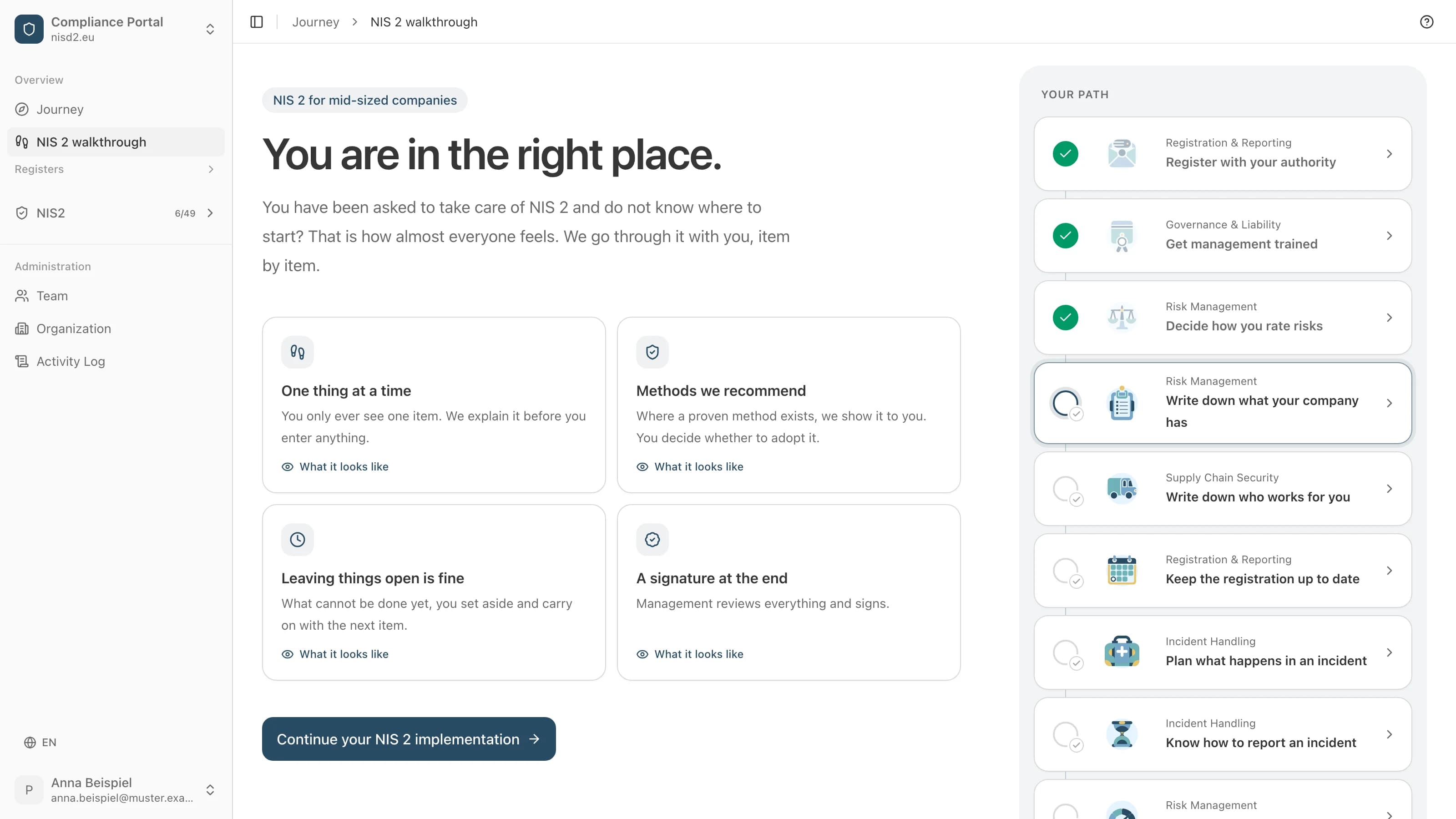Image resolution: width=1456 pixels, height=819 pixels.
Task: Open Journey in the sidebar
Action: pos(116,109)
